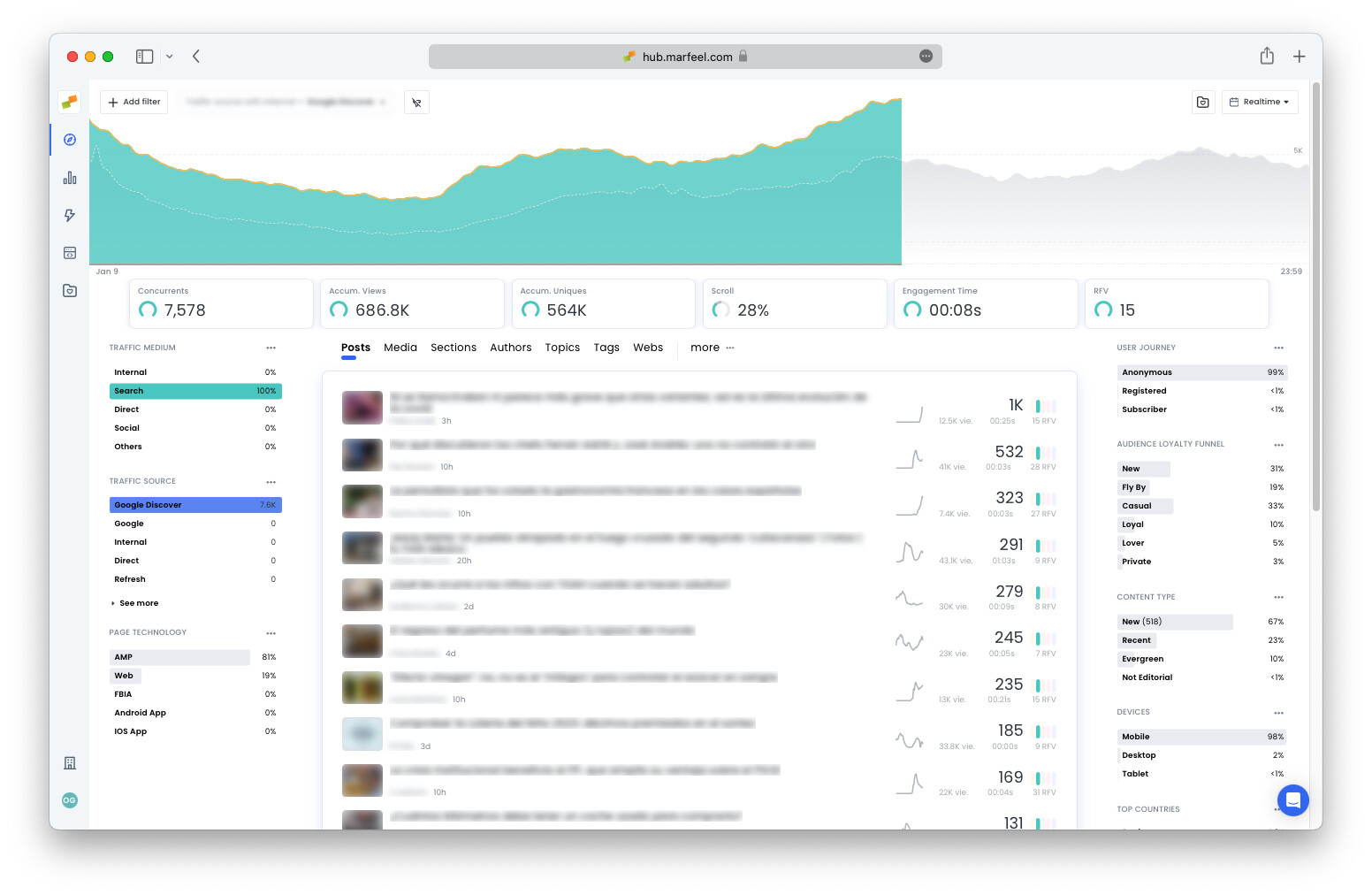Open the Realtime date range dropdown
The image size is (1372, 895).
coord(1260,102)
